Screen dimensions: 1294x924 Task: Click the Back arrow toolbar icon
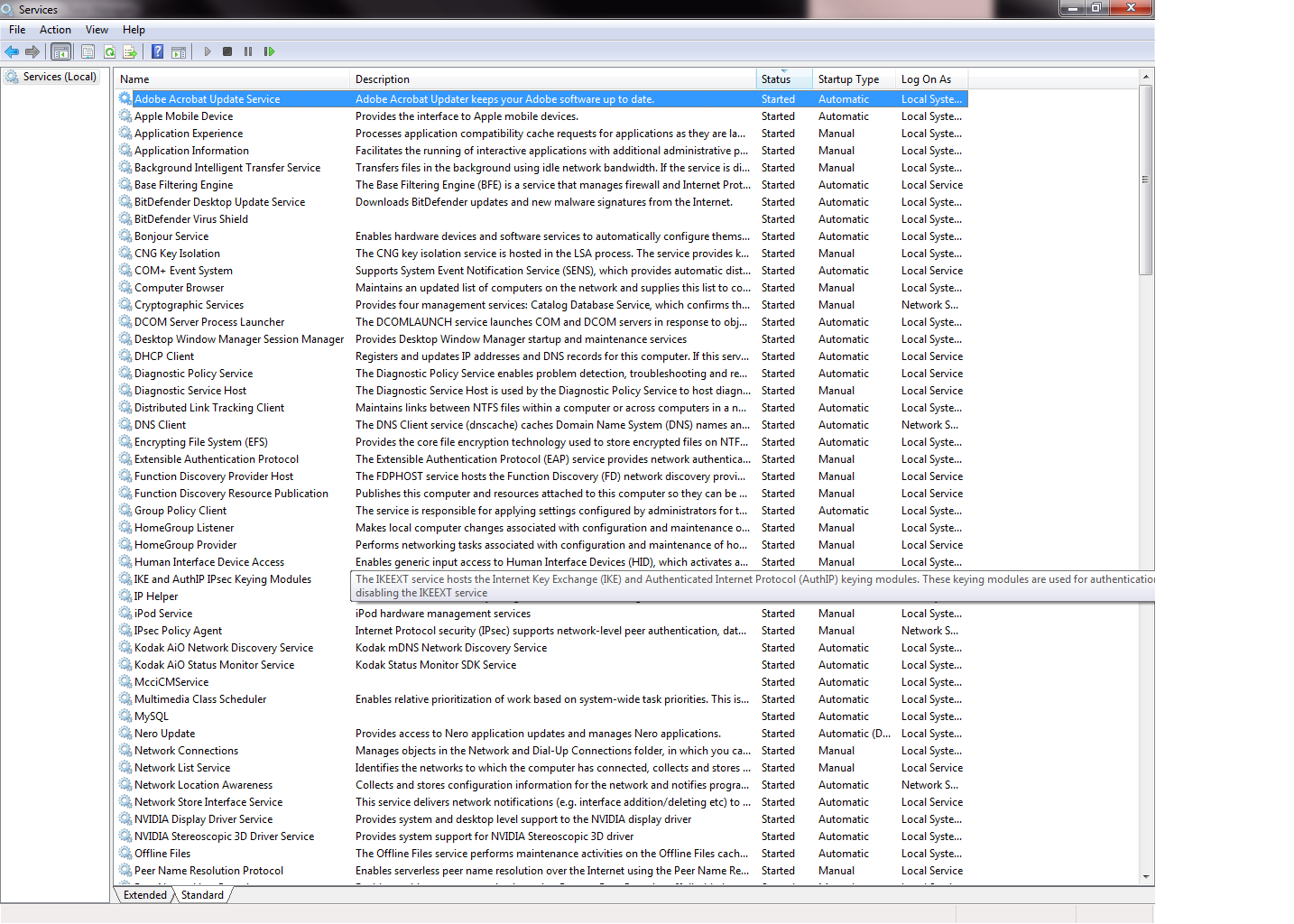pos(12,52)
